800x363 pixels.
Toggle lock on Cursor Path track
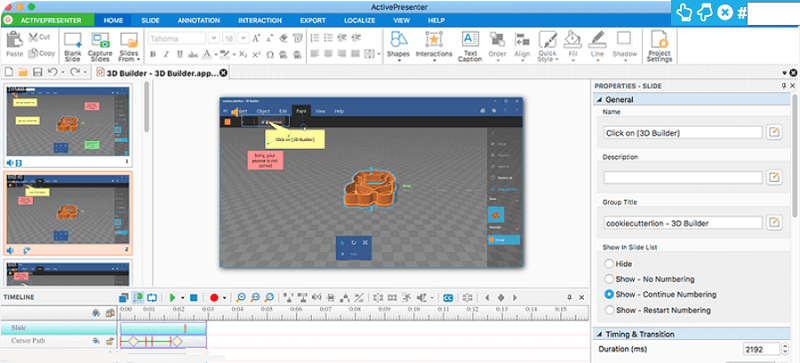(x=109, y=341)
